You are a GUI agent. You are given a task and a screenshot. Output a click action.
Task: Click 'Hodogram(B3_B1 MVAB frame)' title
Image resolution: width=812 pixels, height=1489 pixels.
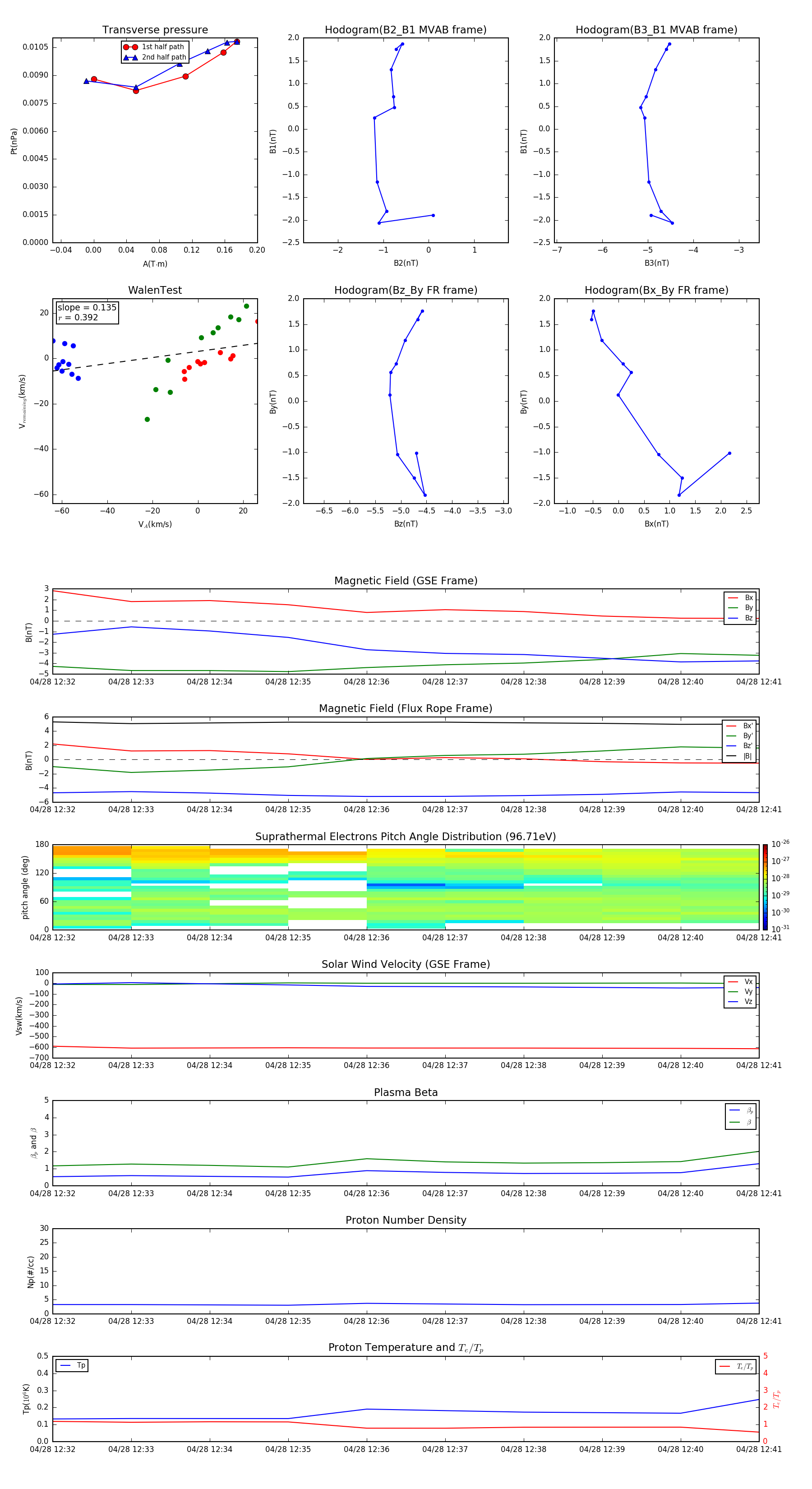coord(656,29)
